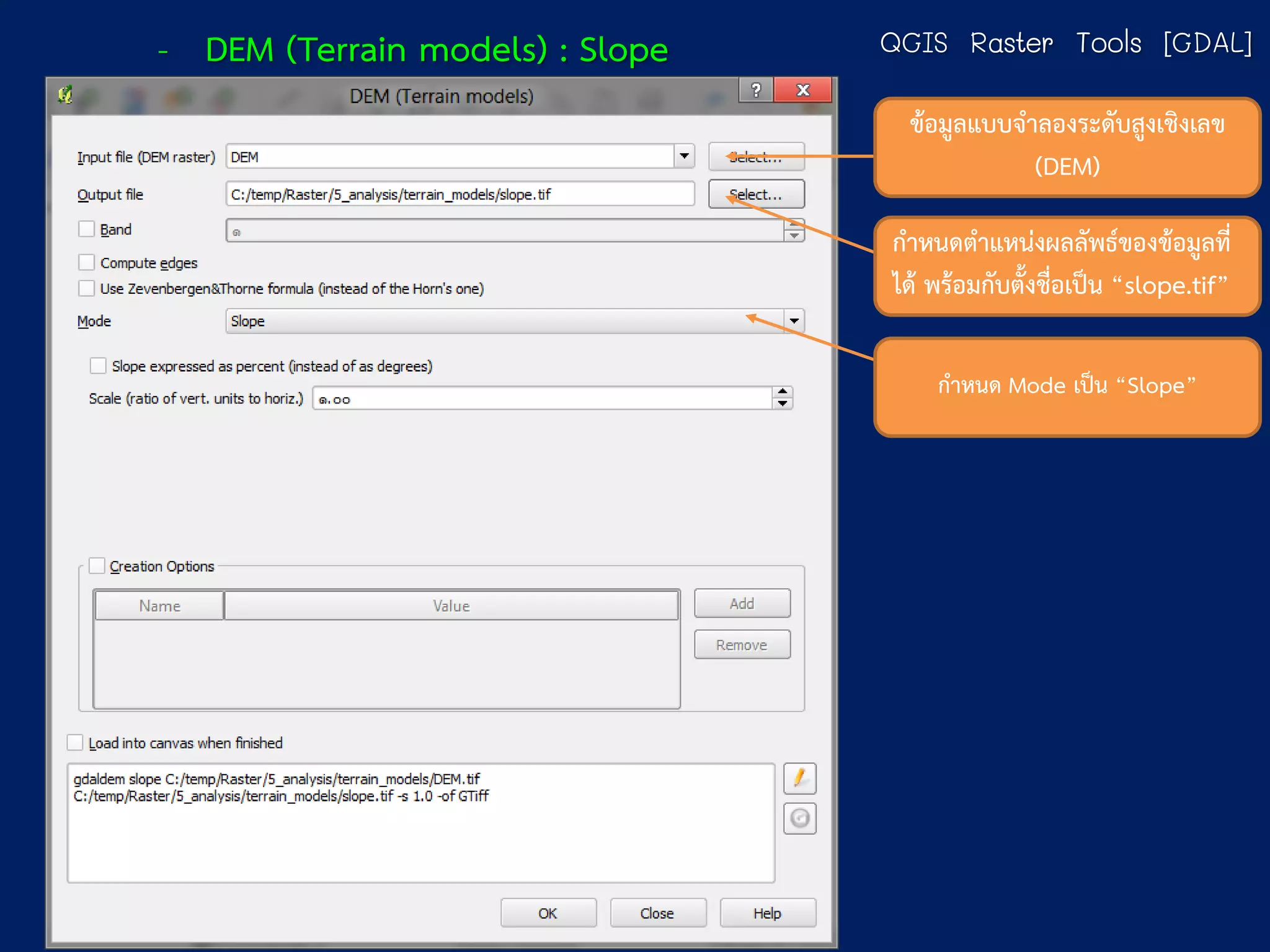Toggle Slope expressed as percent checkbox

[x=98, y=366]
